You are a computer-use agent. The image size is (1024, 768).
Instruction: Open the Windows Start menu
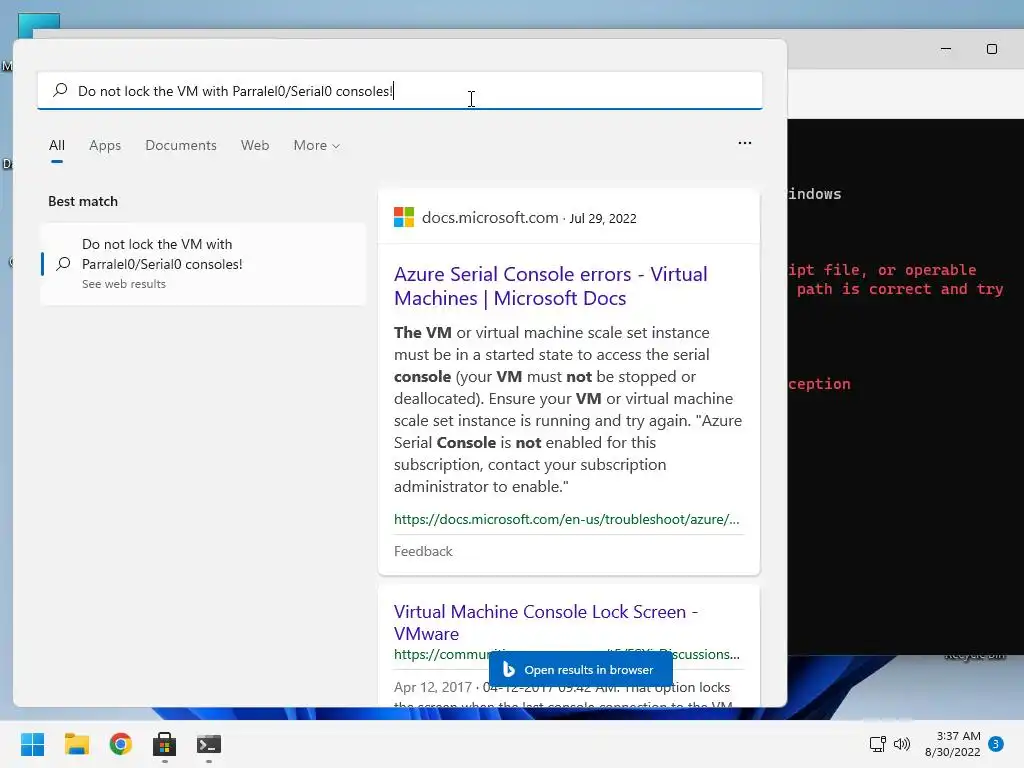click(32, 744)
